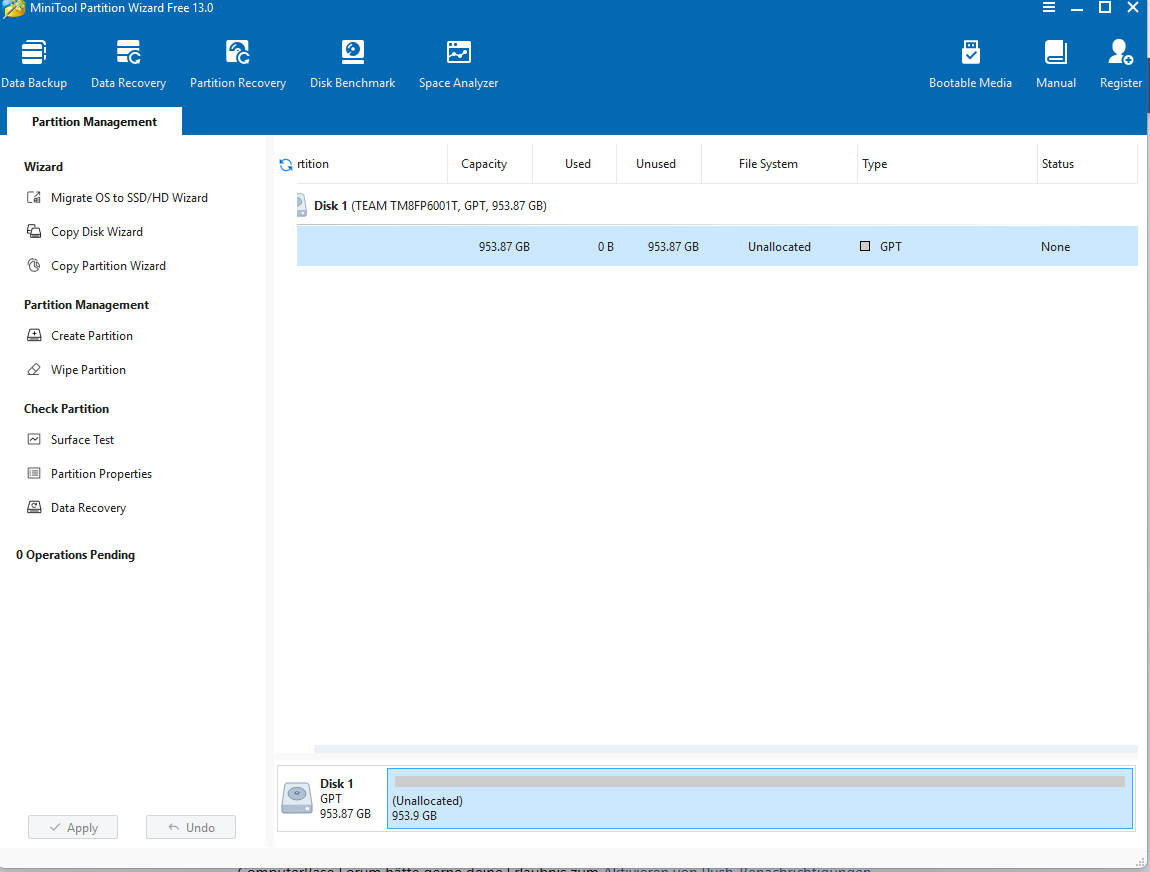The image size is (1150, 872).
Task: Sort by the Unused column header
Action: coord(656,164)
